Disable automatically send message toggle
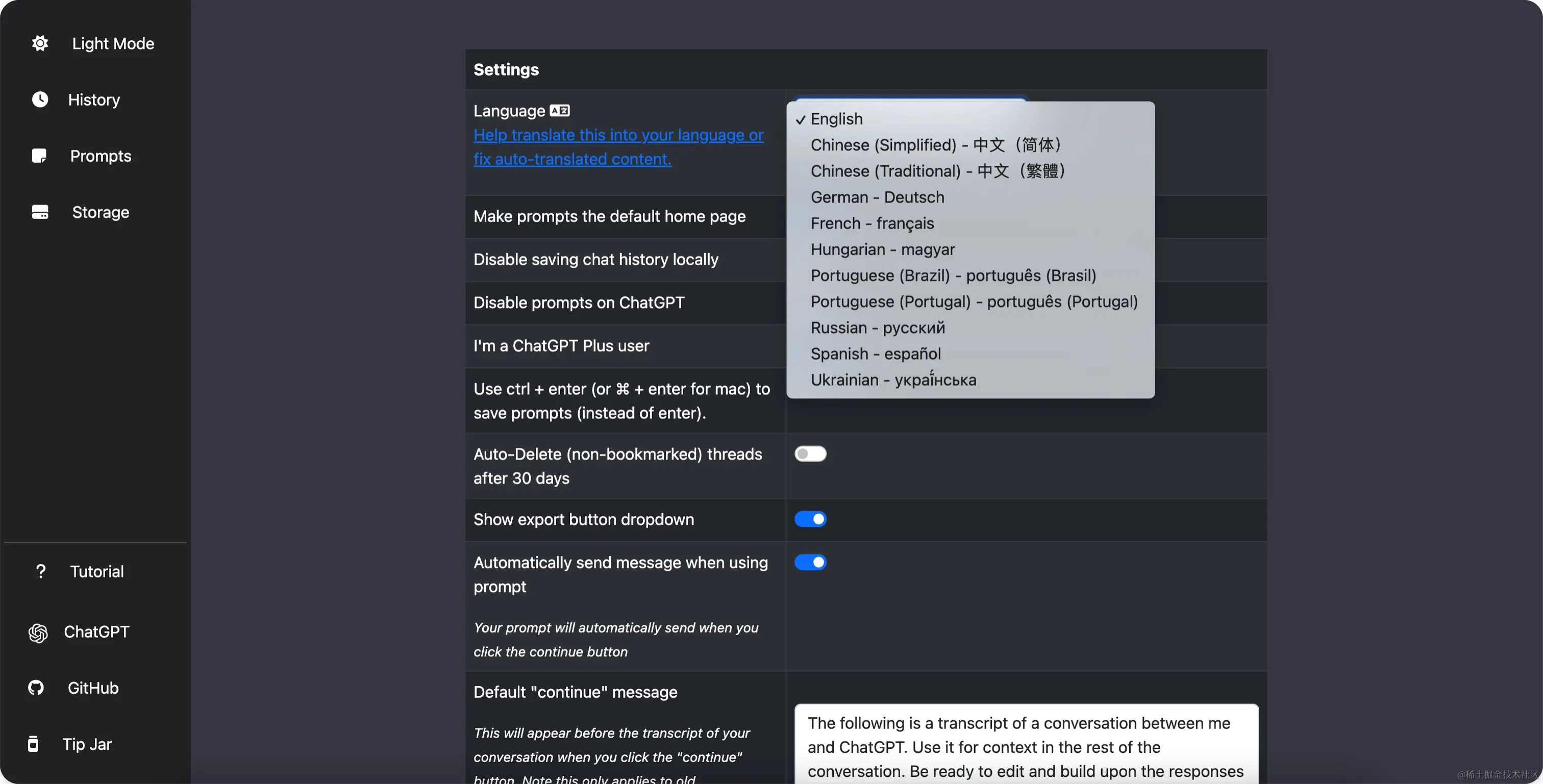 (810, 563)
